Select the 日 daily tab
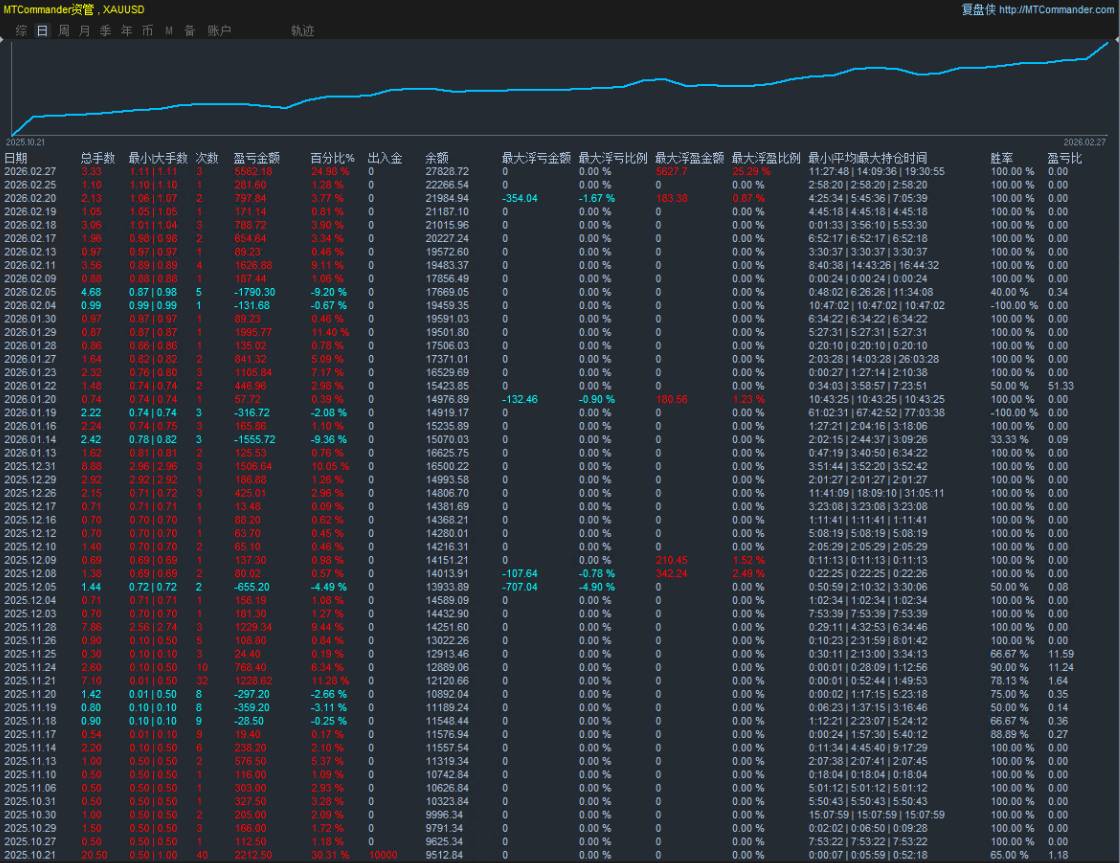This screenshot has height=863, width=1120. tap(42, 31)
